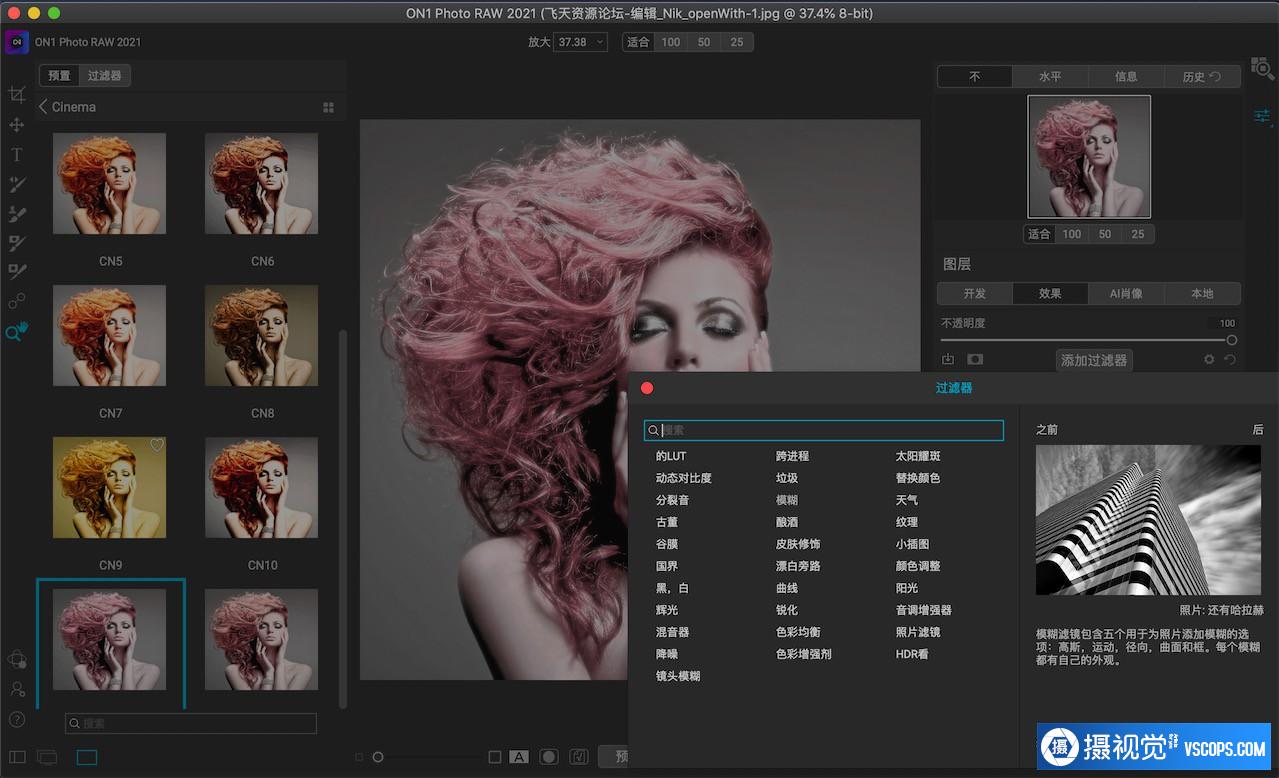Open the AI肖像 tab
The width and height of the screenshot is (1279, 778).
pos(1126,294)
